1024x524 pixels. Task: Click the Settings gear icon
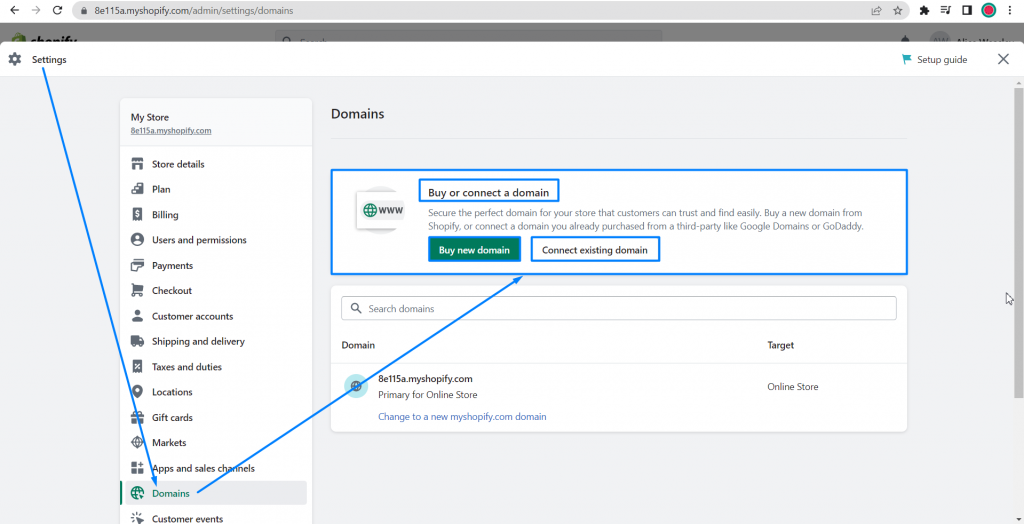(x=15, y=59)
